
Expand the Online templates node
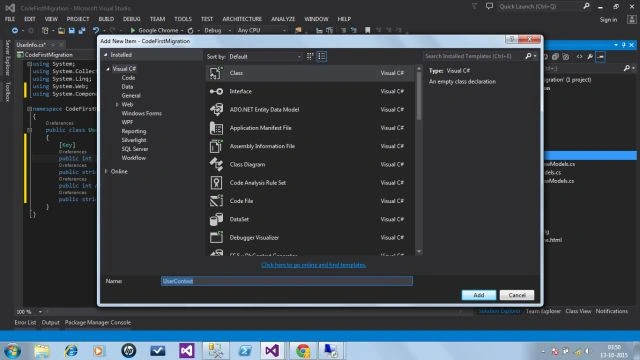[x=106, y=171]
